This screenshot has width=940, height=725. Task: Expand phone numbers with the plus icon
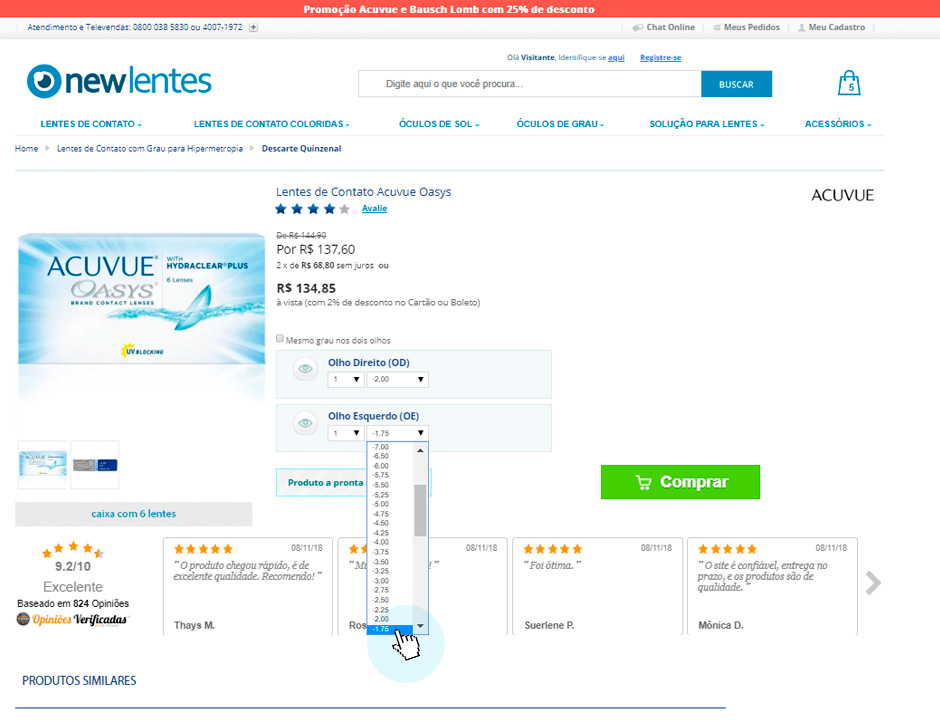tap(254, 28)
